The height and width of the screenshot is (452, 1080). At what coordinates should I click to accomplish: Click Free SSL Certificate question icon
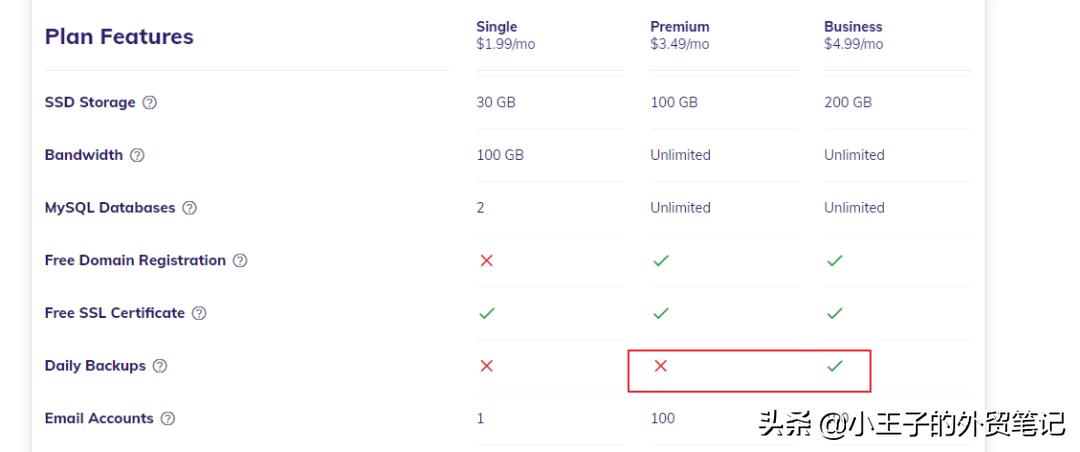coord(199,314)
